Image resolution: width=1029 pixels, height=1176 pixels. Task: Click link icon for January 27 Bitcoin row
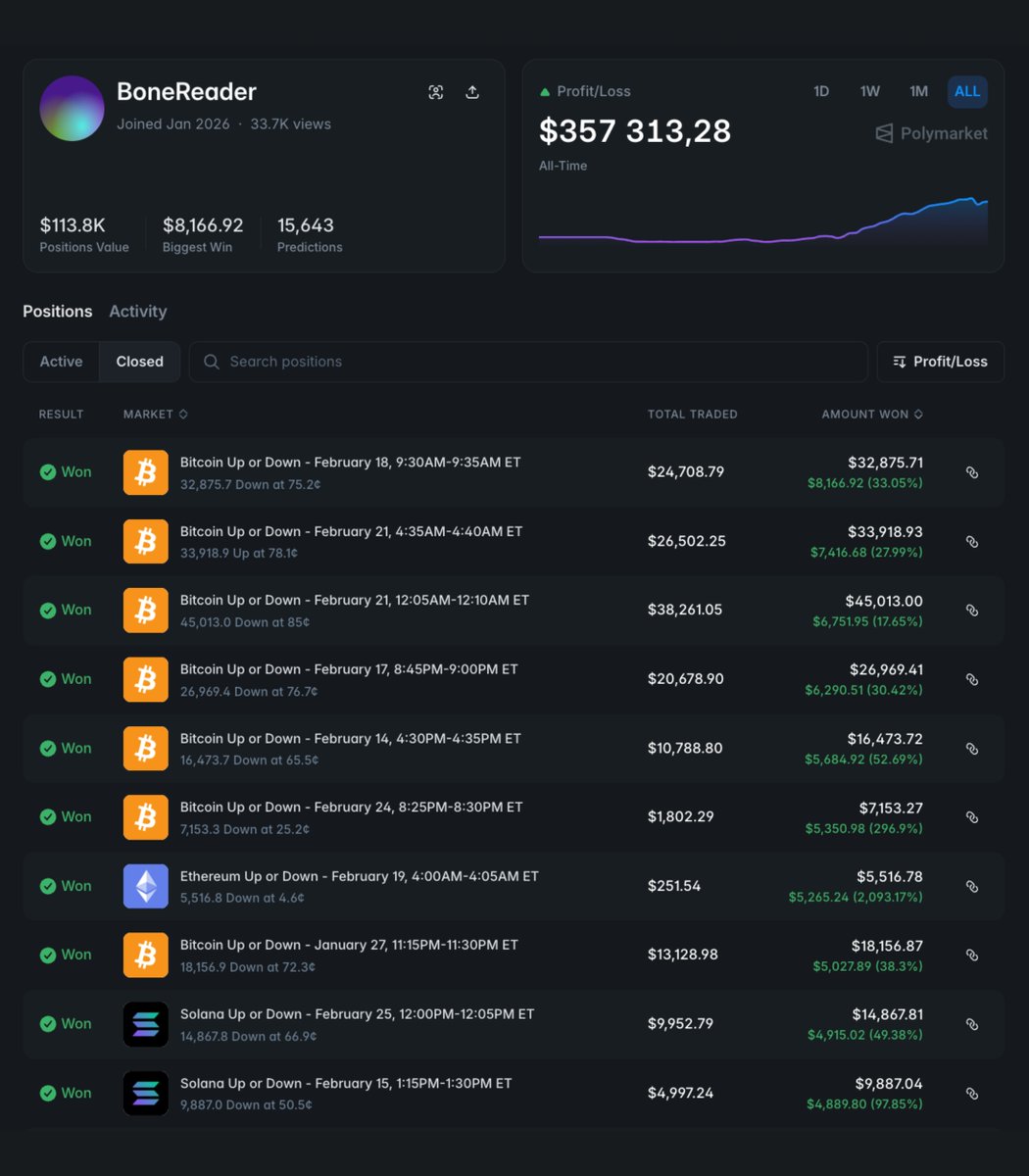(x=972, y=955)
